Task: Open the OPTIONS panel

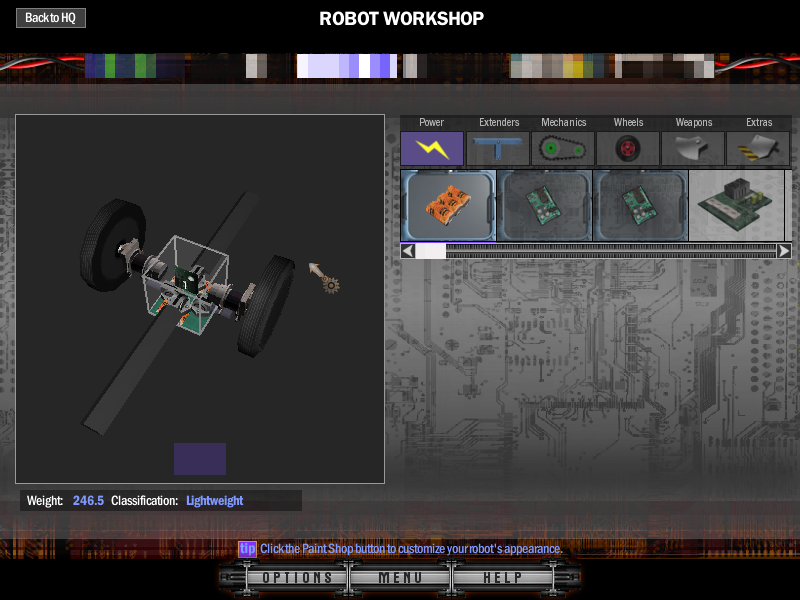Action: tap(297, 578)
